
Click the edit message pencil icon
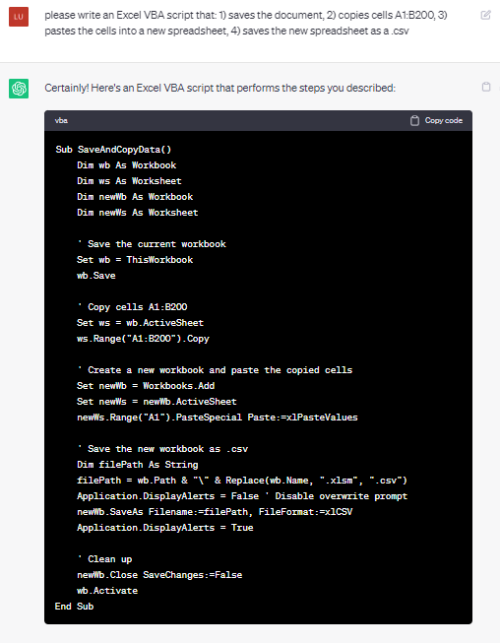click(485, 15)
